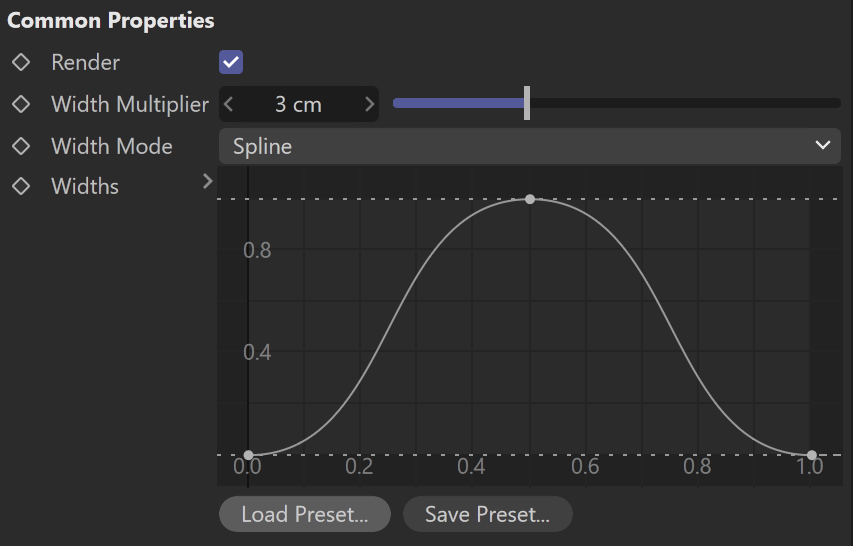Click the keyframe diamond beside Render

pos(21,62)
